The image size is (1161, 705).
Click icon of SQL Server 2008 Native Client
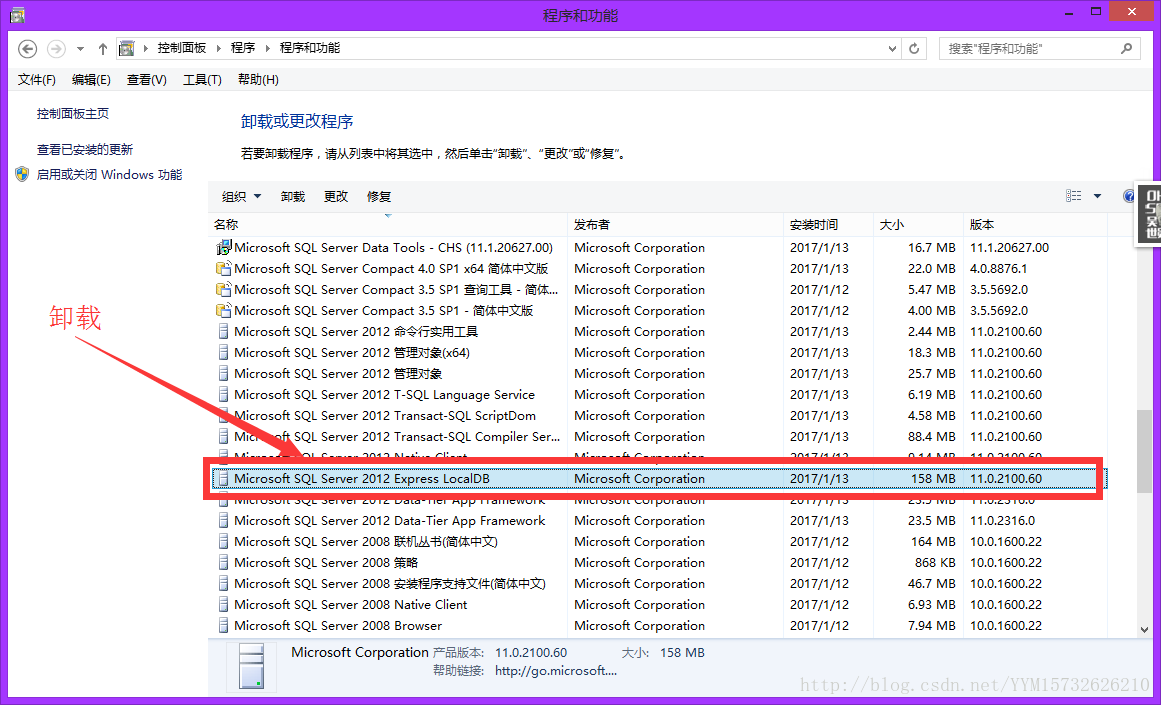224,604
